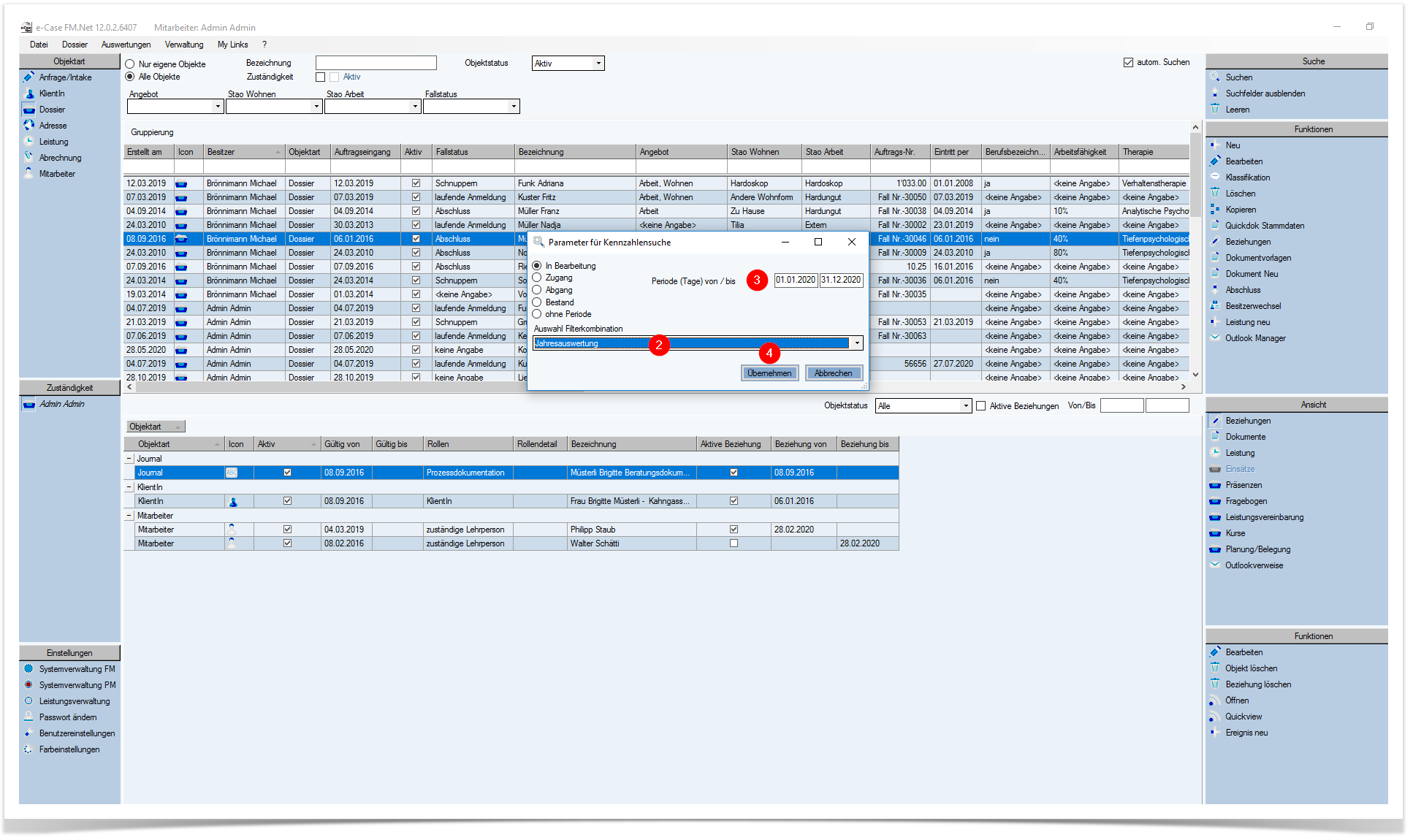
Task: Open the Objektstatus 'Aktiv' dropdown
Action: [598, 64]
